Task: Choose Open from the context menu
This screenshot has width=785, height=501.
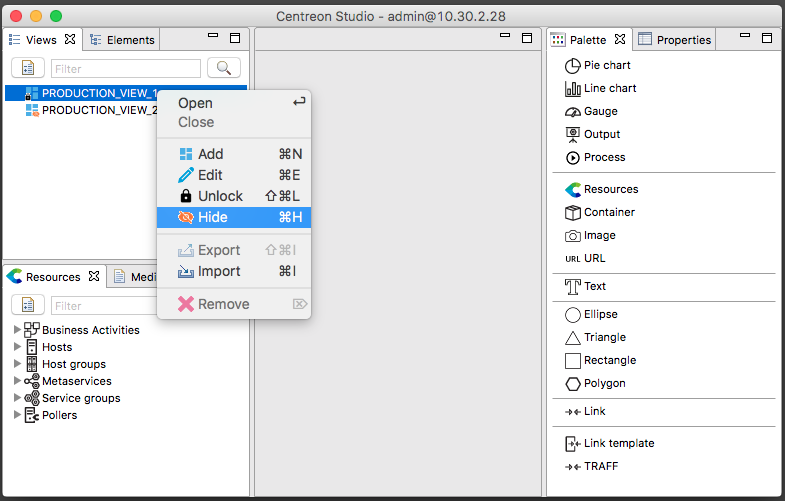Action: [234, 103]
